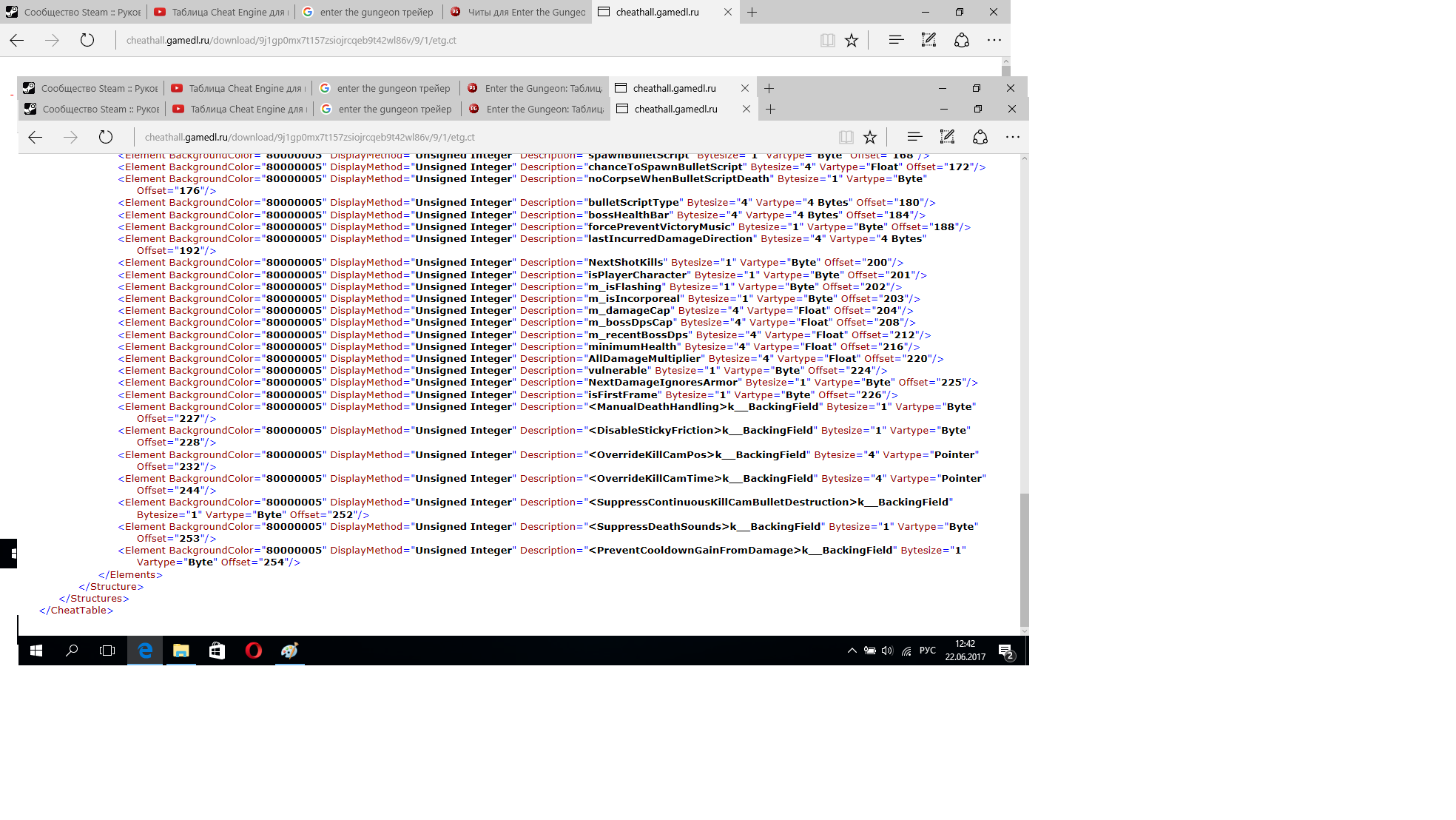Open the More (…) menu in the outermost toolbar
Image resolution: width=1456 pixels, height=820 pixels.
coord(994,40)
